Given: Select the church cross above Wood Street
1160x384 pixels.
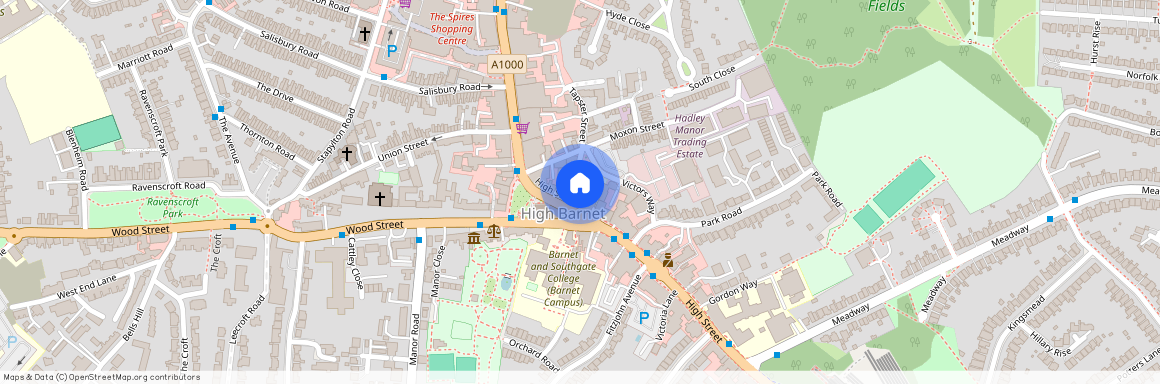Looking at the screenshot, I should [x=380, y=198].
